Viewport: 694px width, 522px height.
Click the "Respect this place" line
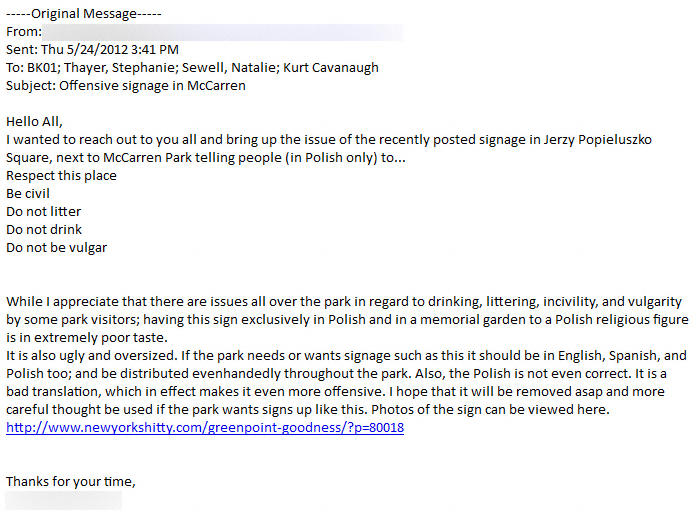[x=61, y=176]
